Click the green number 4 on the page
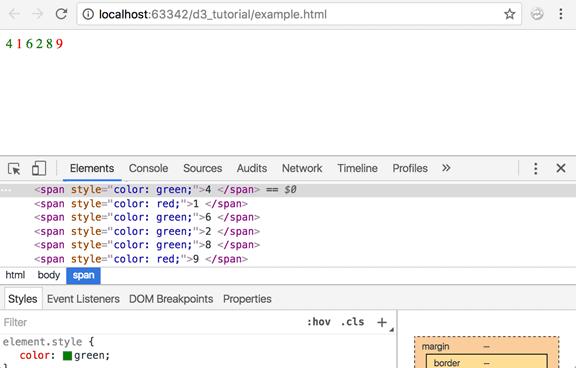This screenshot has height=368, width=576. [9, 44]
